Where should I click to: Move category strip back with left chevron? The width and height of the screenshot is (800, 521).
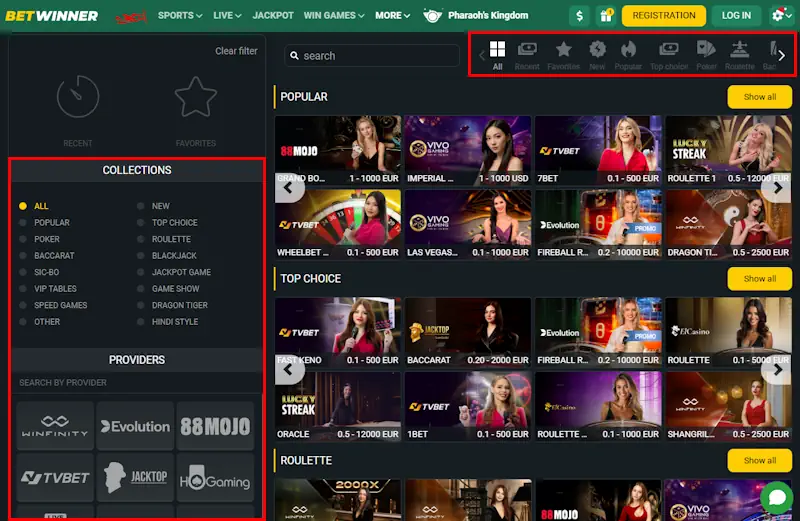(481, 55)
